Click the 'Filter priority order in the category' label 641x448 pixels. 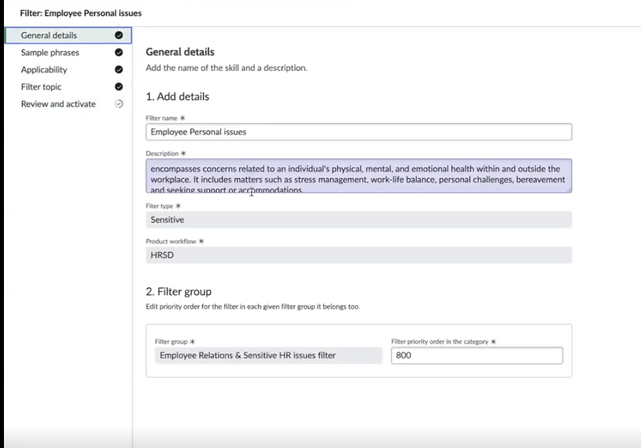pyautogui.click(x=439, y=341)
